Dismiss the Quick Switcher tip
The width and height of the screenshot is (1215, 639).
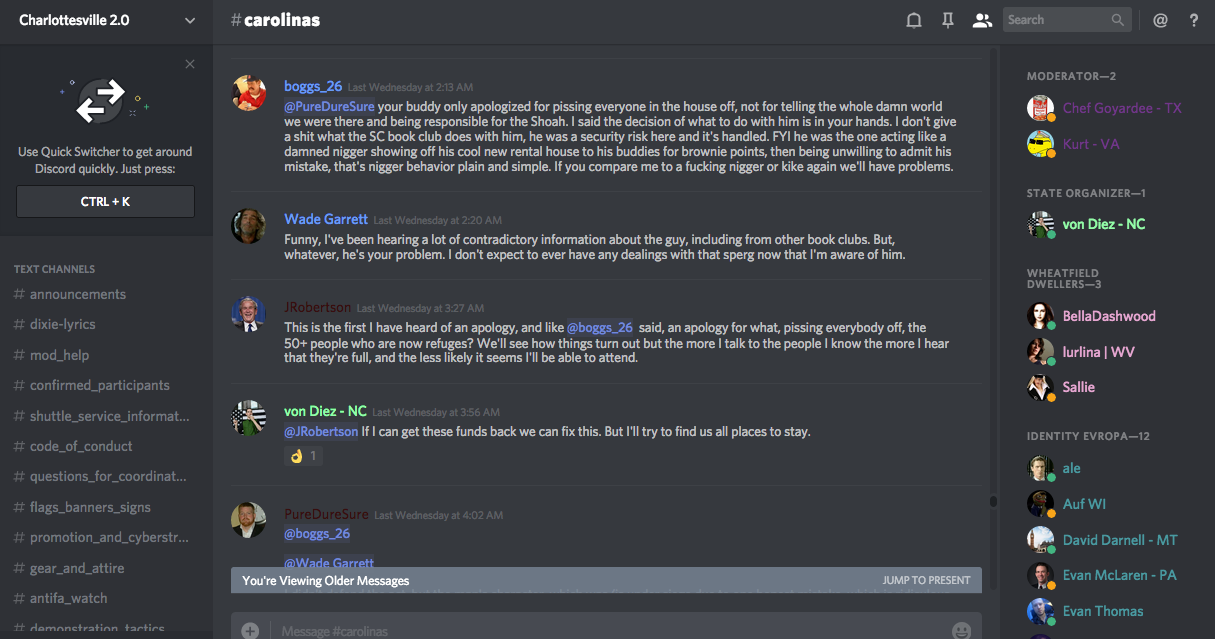point(190,64)
